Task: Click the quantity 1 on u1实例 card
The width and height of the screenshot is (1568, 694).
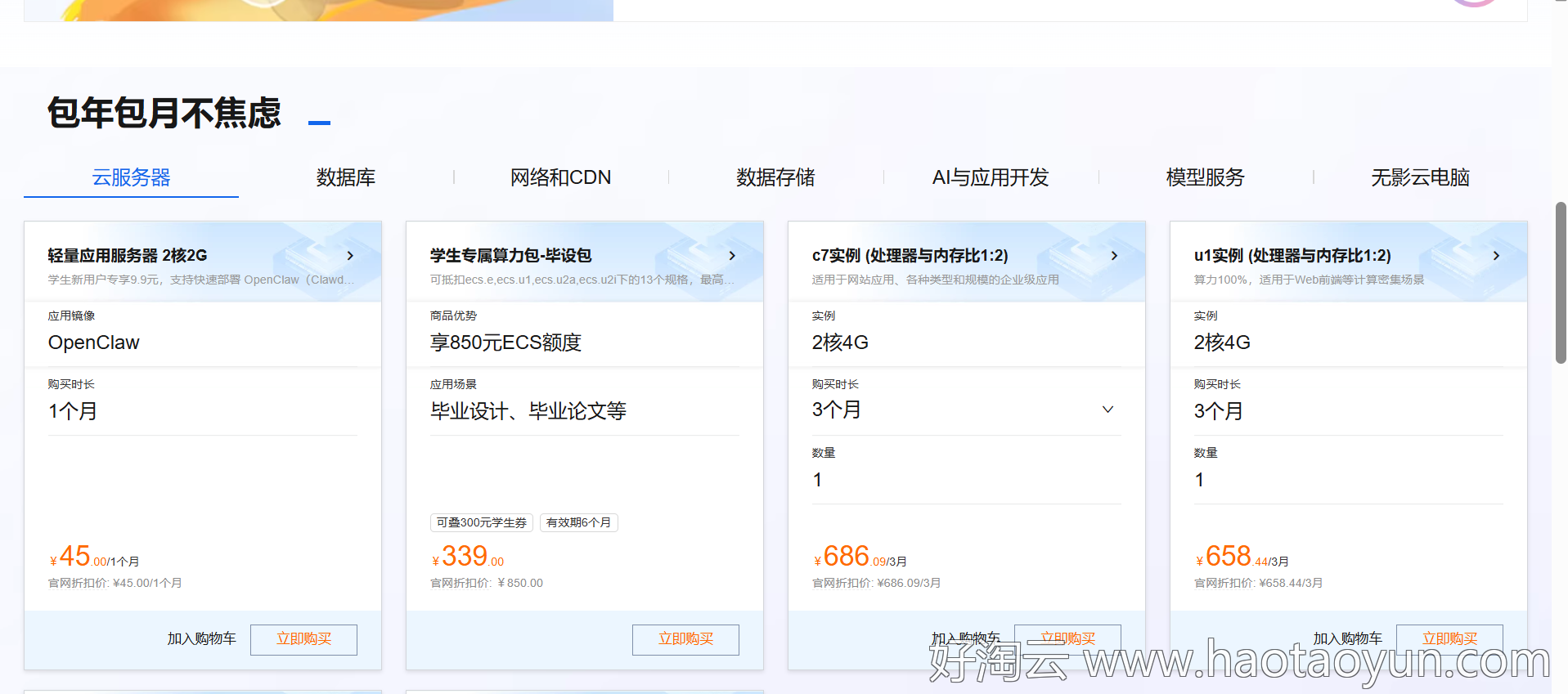Action: [1199, 480]
